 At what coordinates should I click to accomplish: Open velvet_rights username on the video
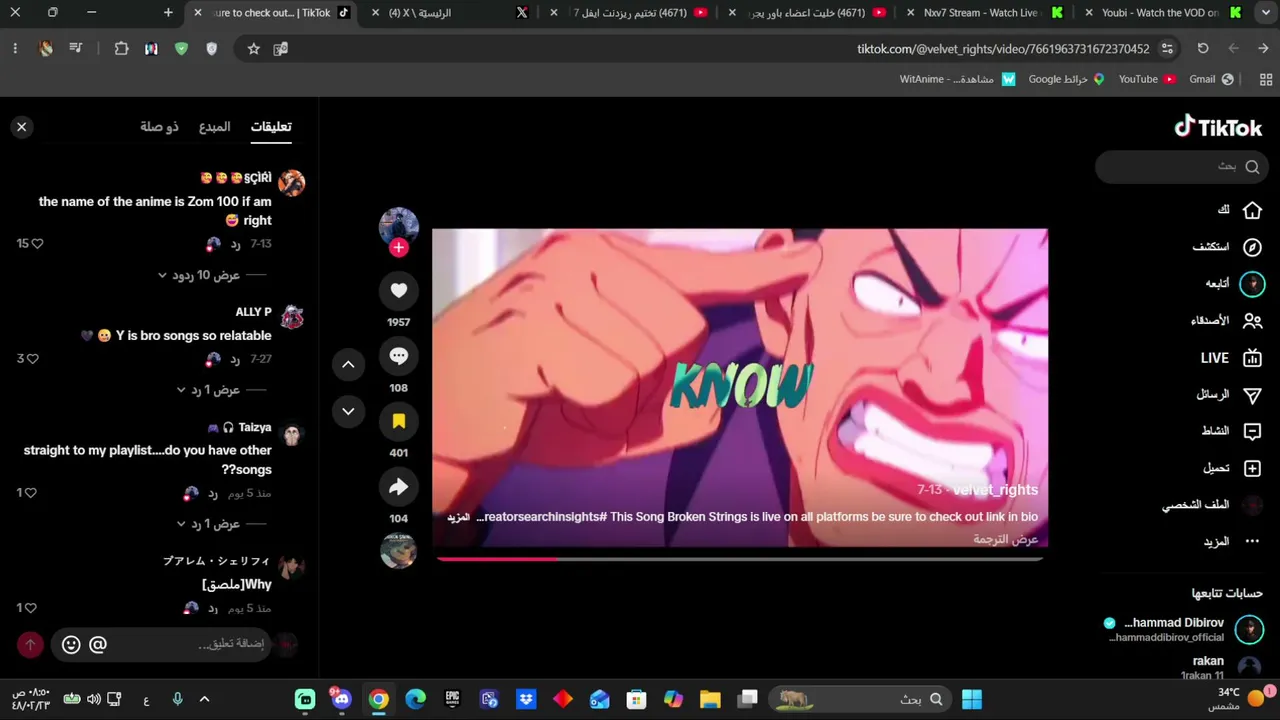pyautogui.click(x=995, y=490)
